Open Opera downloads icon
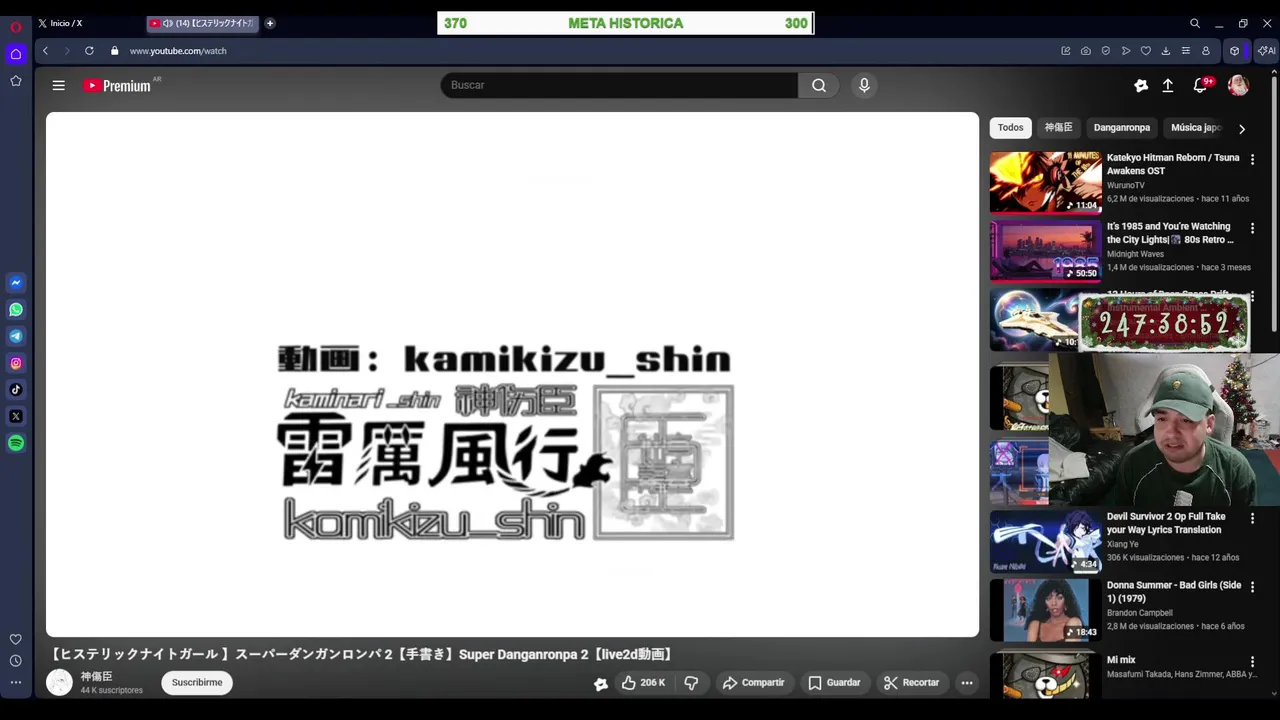This screenshot has height=720, width=1280. (1166, 51)
